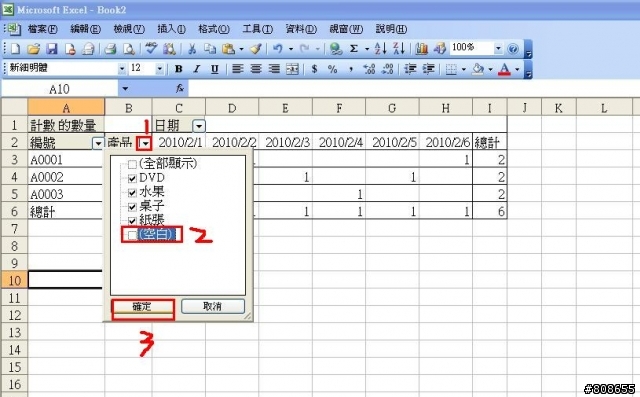Toggle Italic formatting
The width and height of the screenshot is (640, 397).
pos(197,69)
